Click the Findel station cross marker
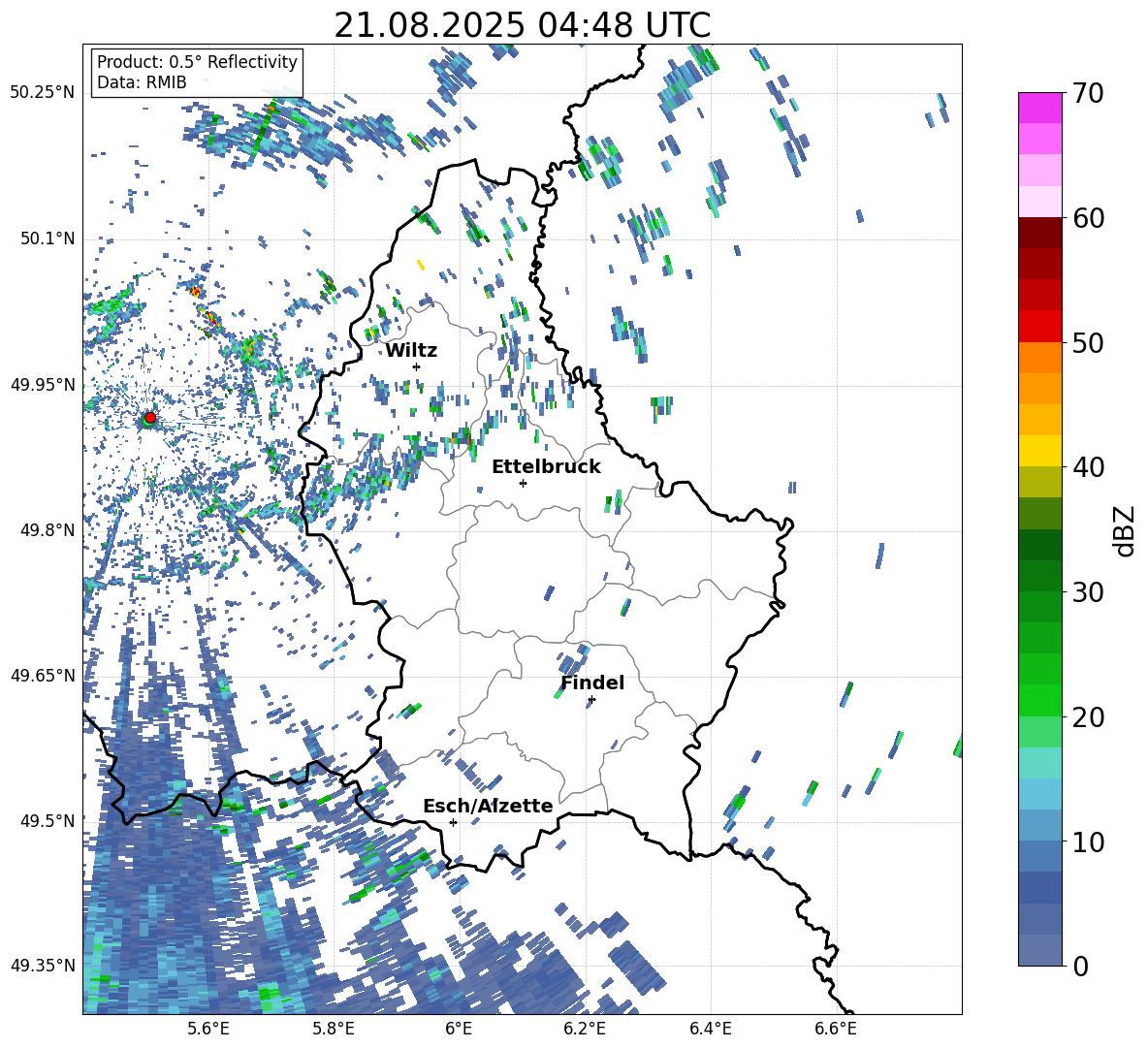1148x1048 pixels. (x=591, y=700)
